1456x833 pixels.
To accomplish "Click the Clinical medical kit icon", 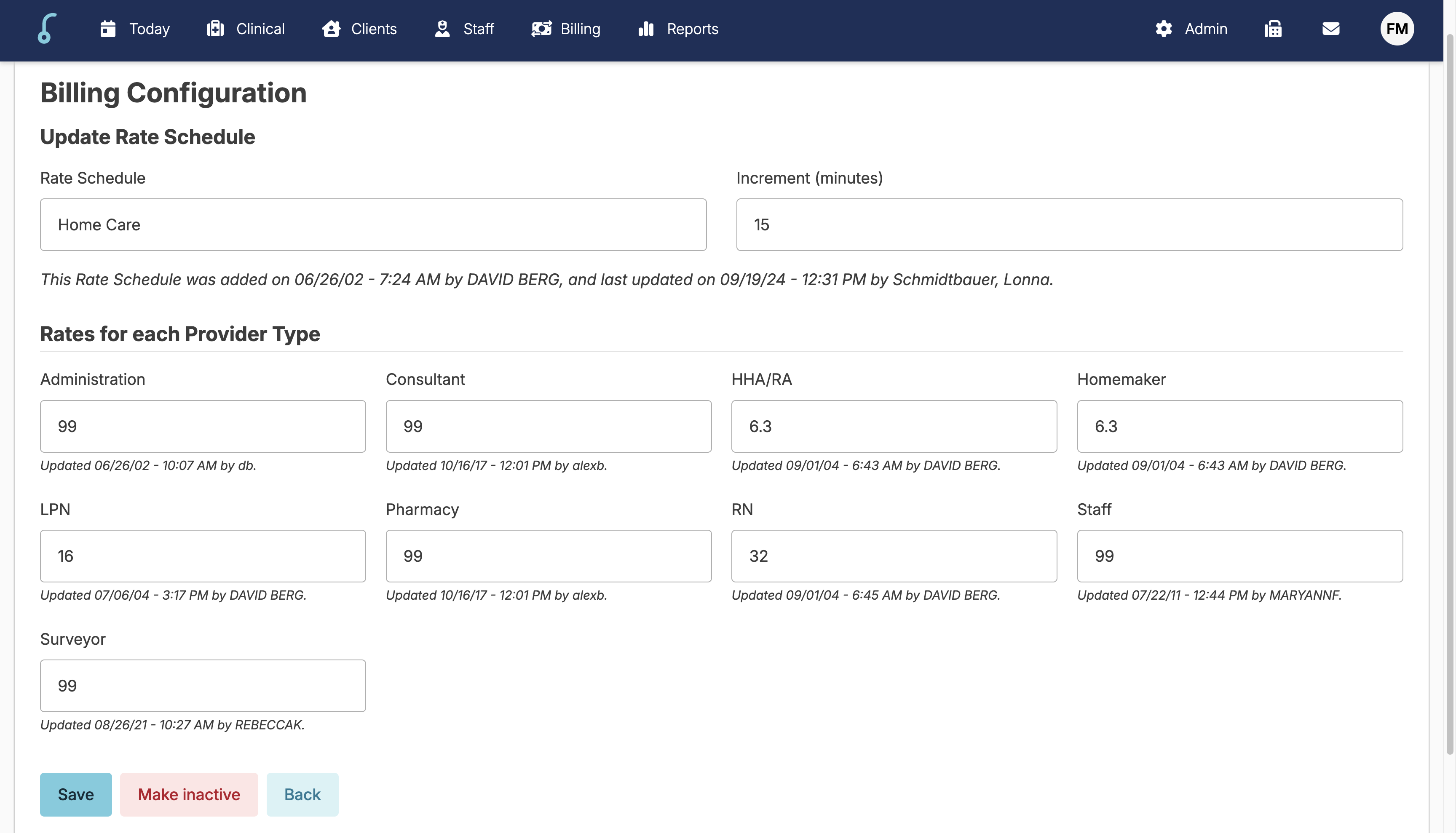I will point(215,29).
